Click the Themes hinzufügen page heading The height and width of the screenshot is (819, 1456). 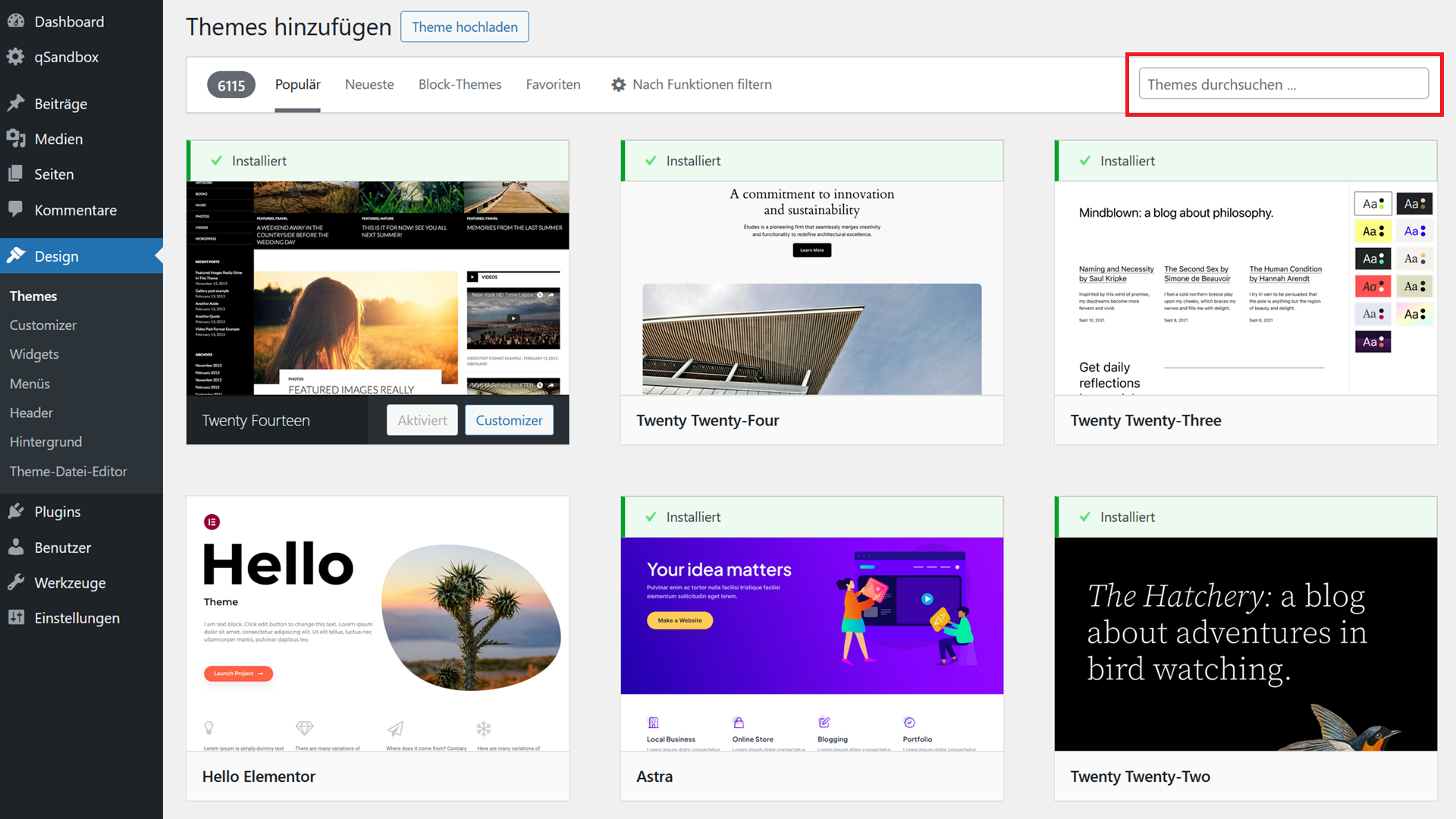(288, 27)
